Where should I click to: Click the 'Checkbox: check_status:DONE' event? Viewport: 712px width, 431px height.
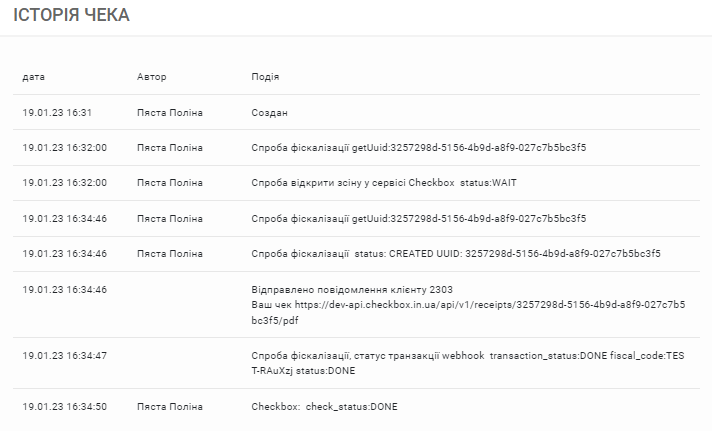(324, 406)
